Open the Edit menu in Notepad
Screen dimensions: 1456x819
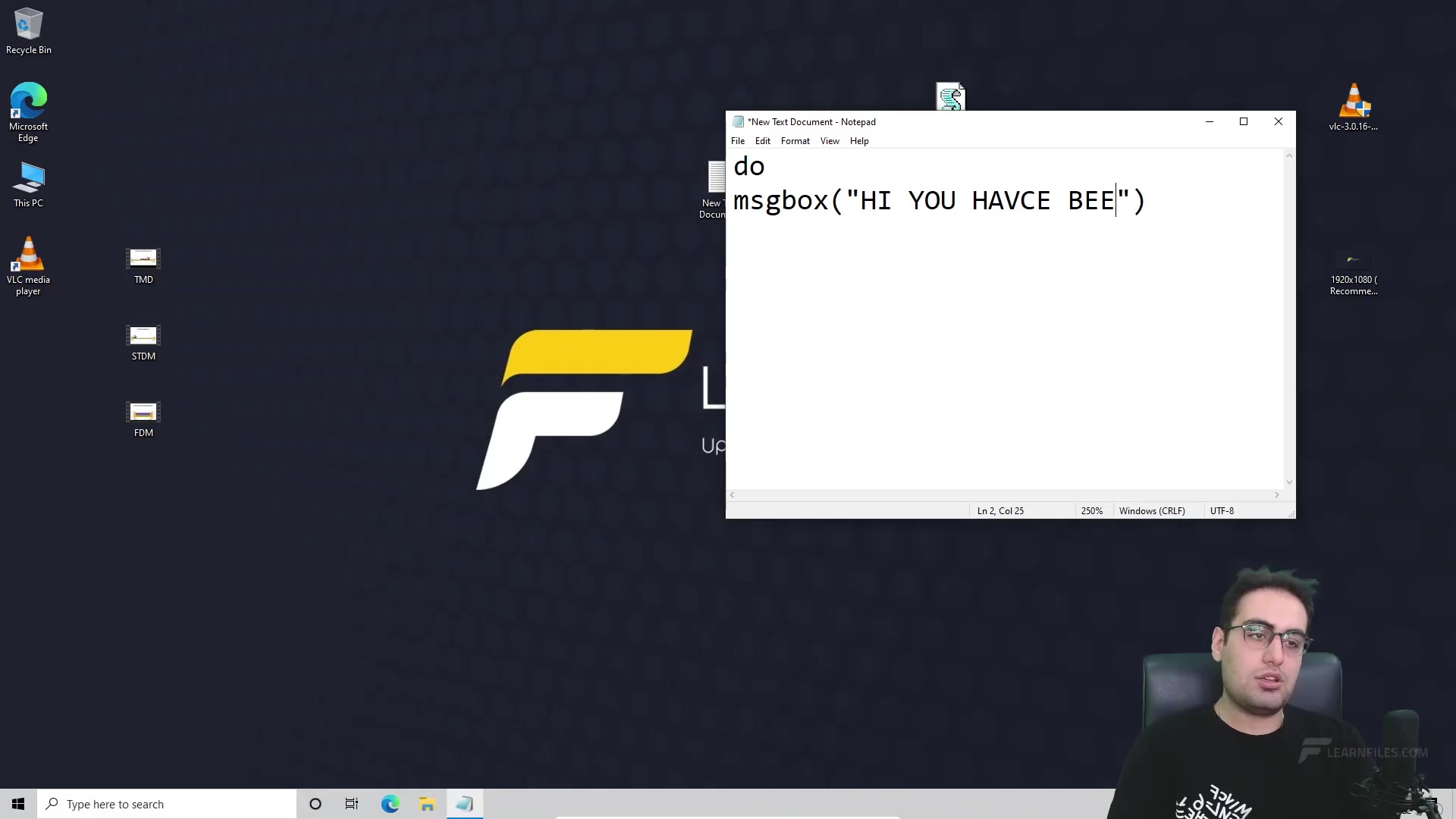762,141
